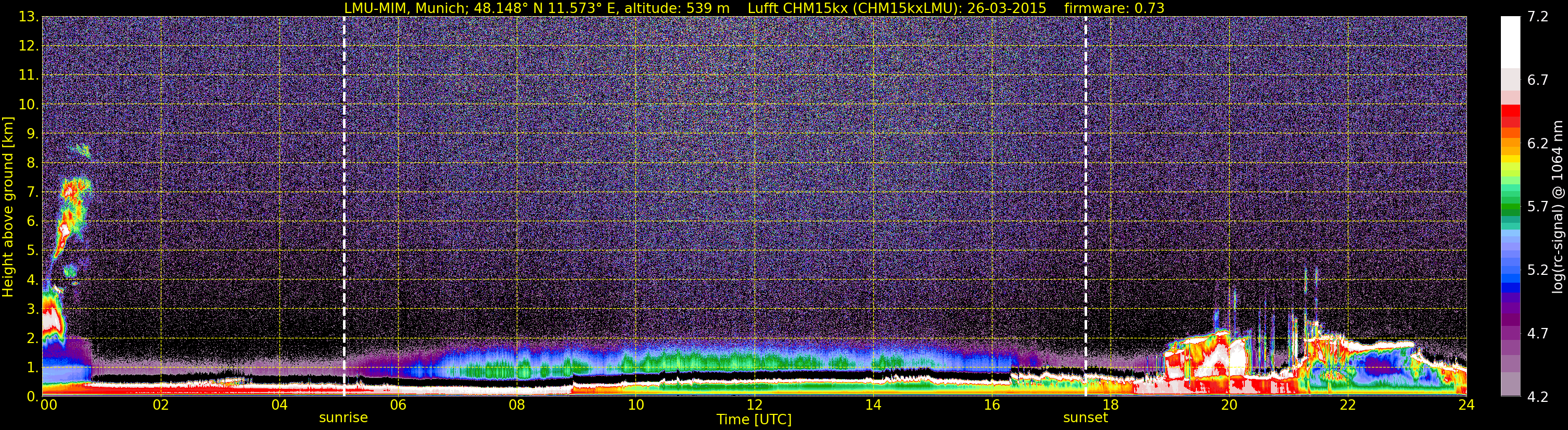Click the x-axis tick label '10'
Image resolution: width=1568 pixels, height=430 pixels.
pos(635,405)
